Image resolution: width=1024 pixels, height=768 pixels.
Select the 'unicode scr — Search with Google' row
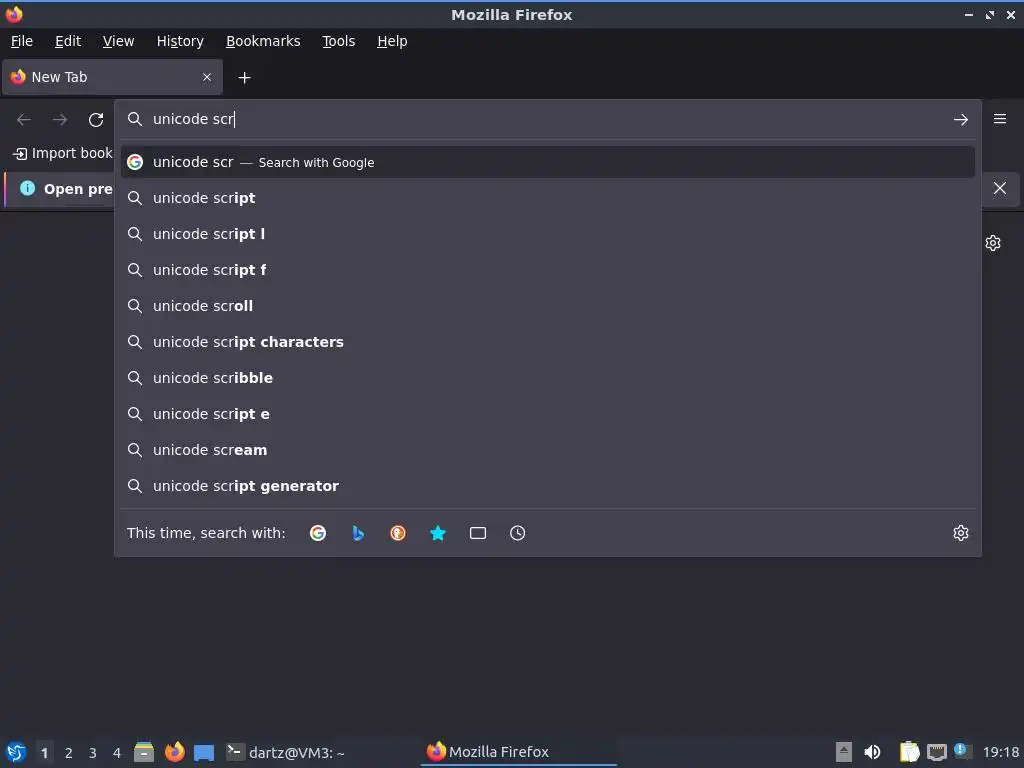[547, 162]
